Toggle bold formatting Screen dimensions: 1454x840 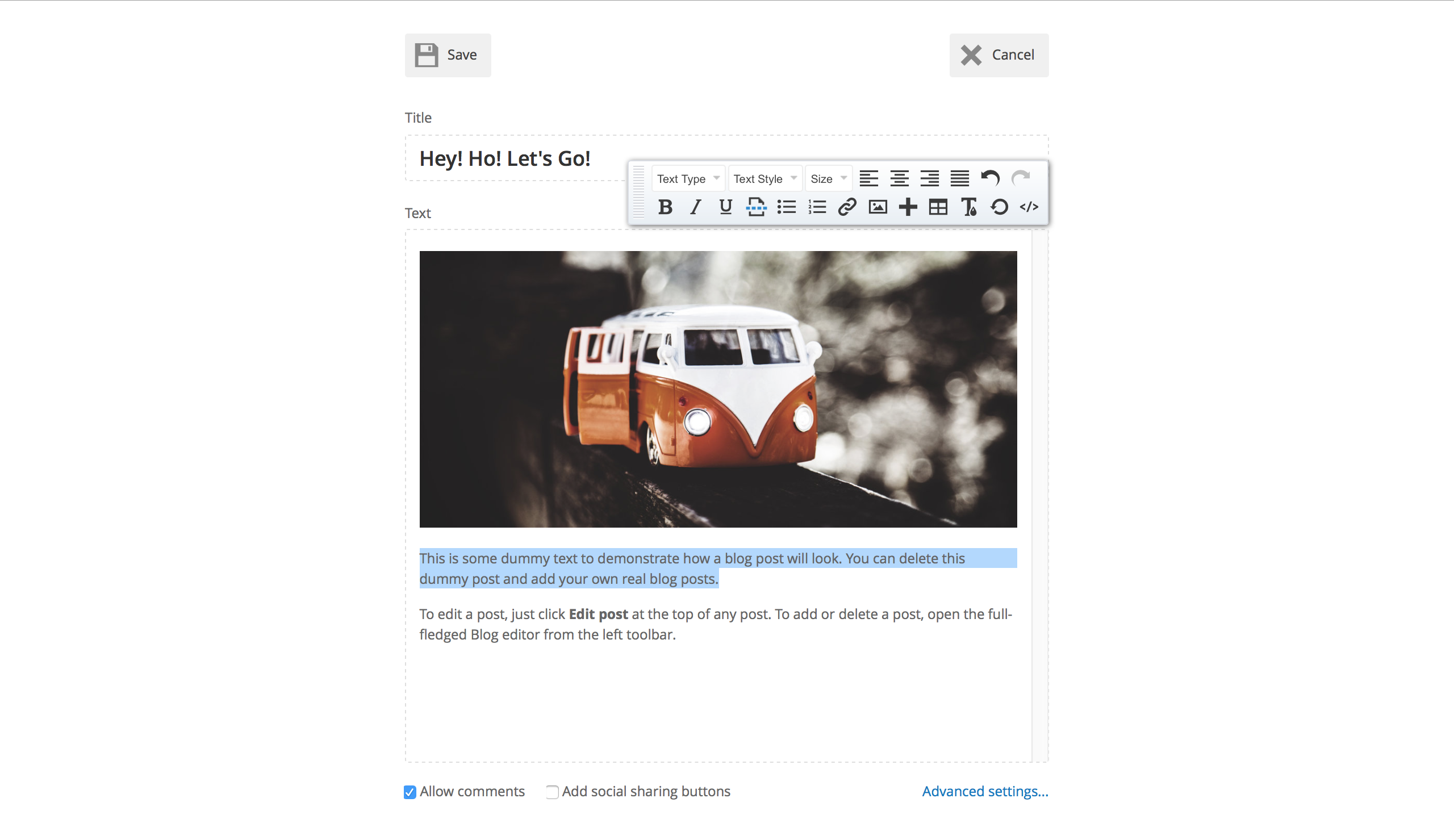tap(665, 207)
